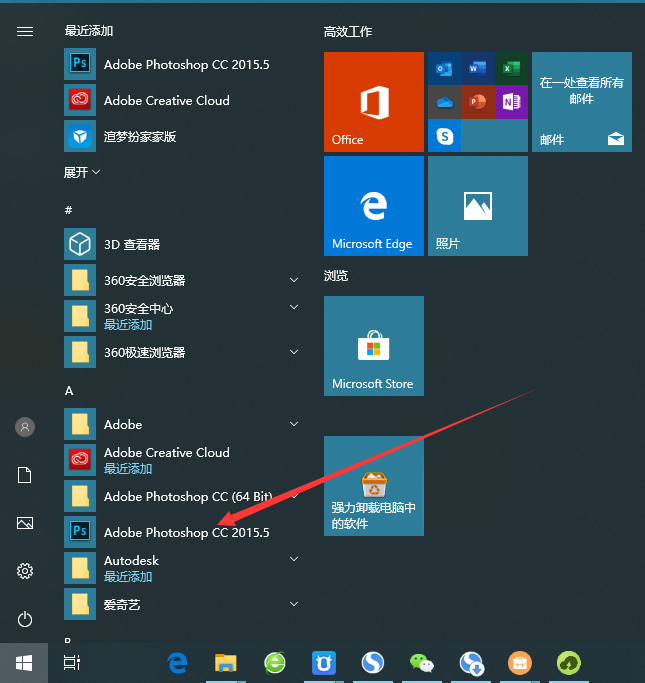Click the Office tile
The image size is (645, 683).
point(373,102)
